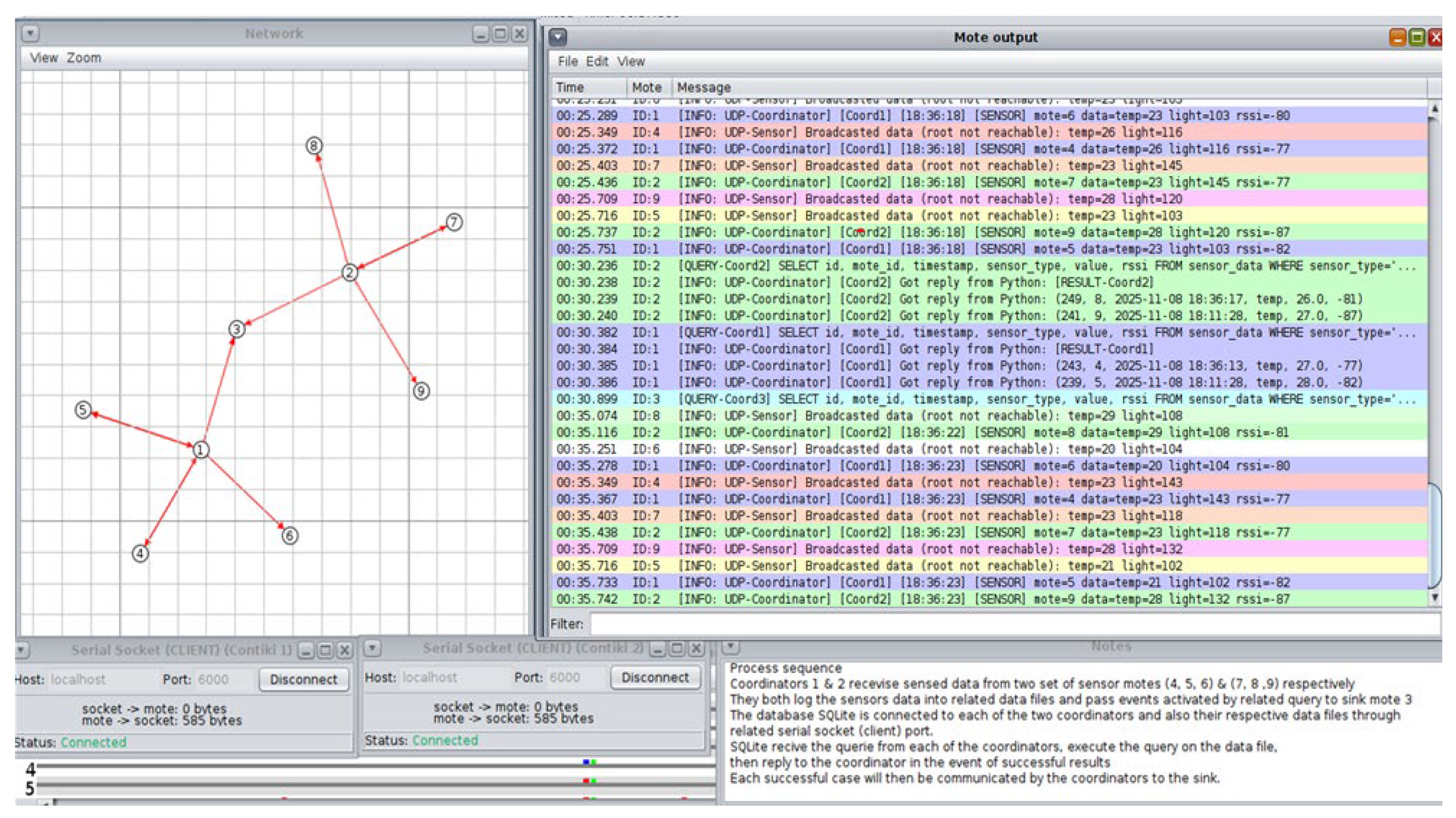This screenshot has height=818, width=1456.
Task: Click sensor mote node 7
Action: click(x=454, y=222)
